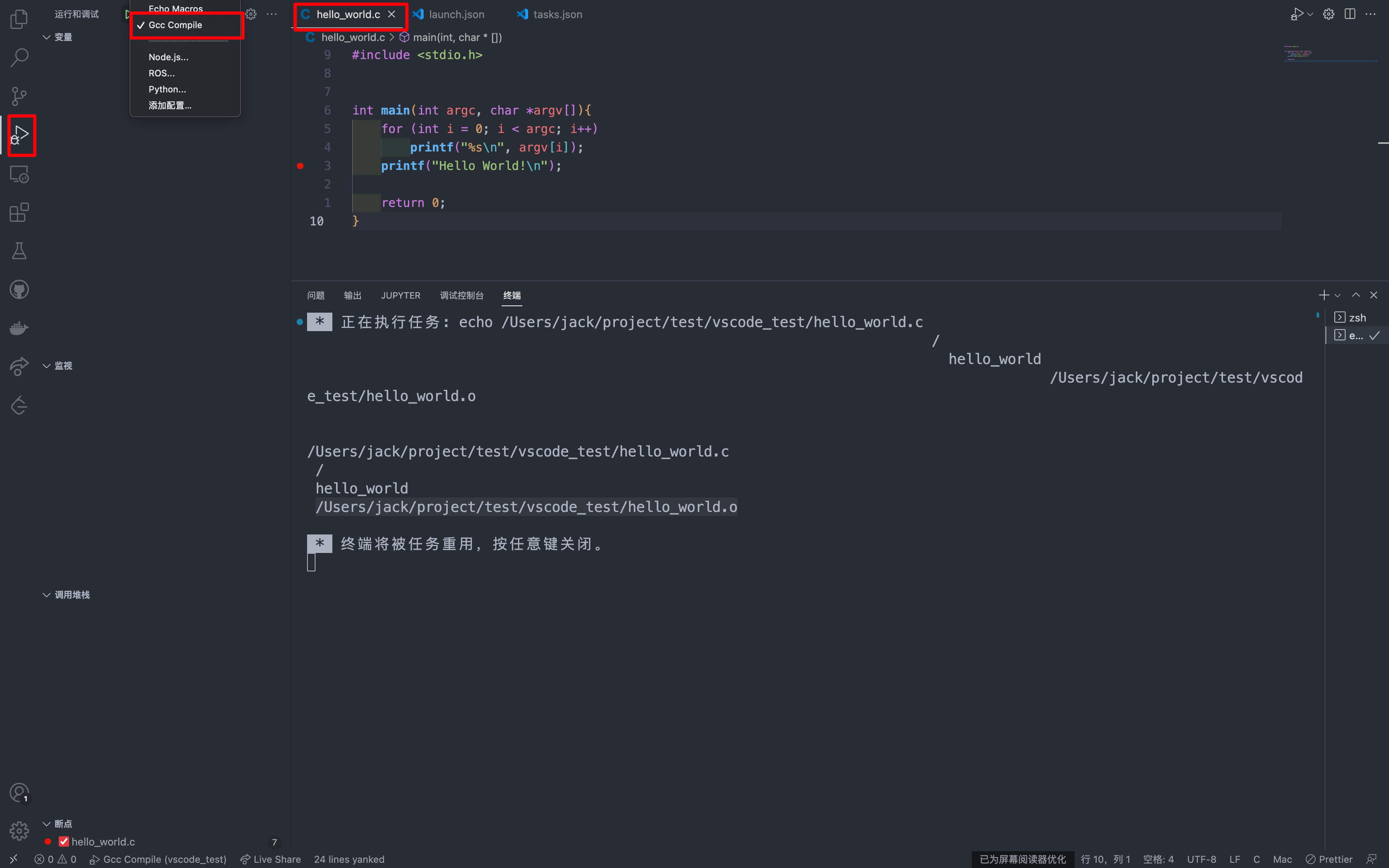Open the GitHub view icon
This screenshot has height=868, width=1389.
19,289
